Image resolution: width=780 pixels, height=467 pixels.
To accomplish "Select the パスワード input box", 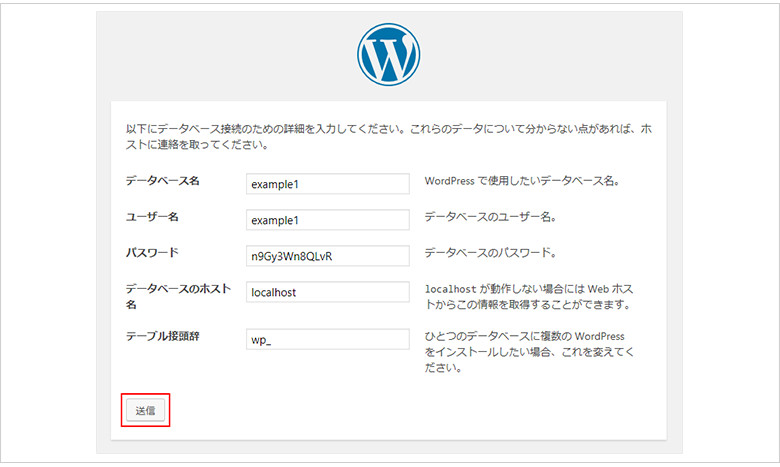I will click(x=327, y=255).
